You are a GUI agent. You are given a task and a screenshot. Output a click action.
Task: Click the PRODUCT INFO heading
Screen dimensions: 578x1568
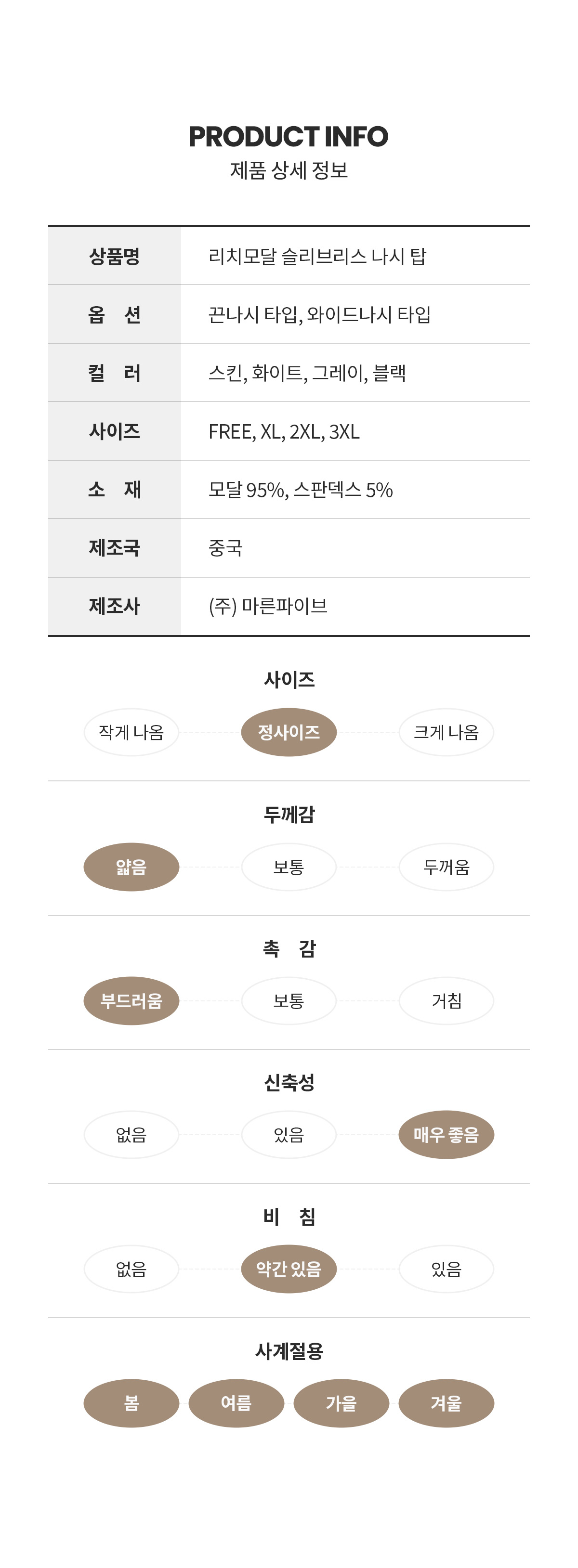click(288, 136)
